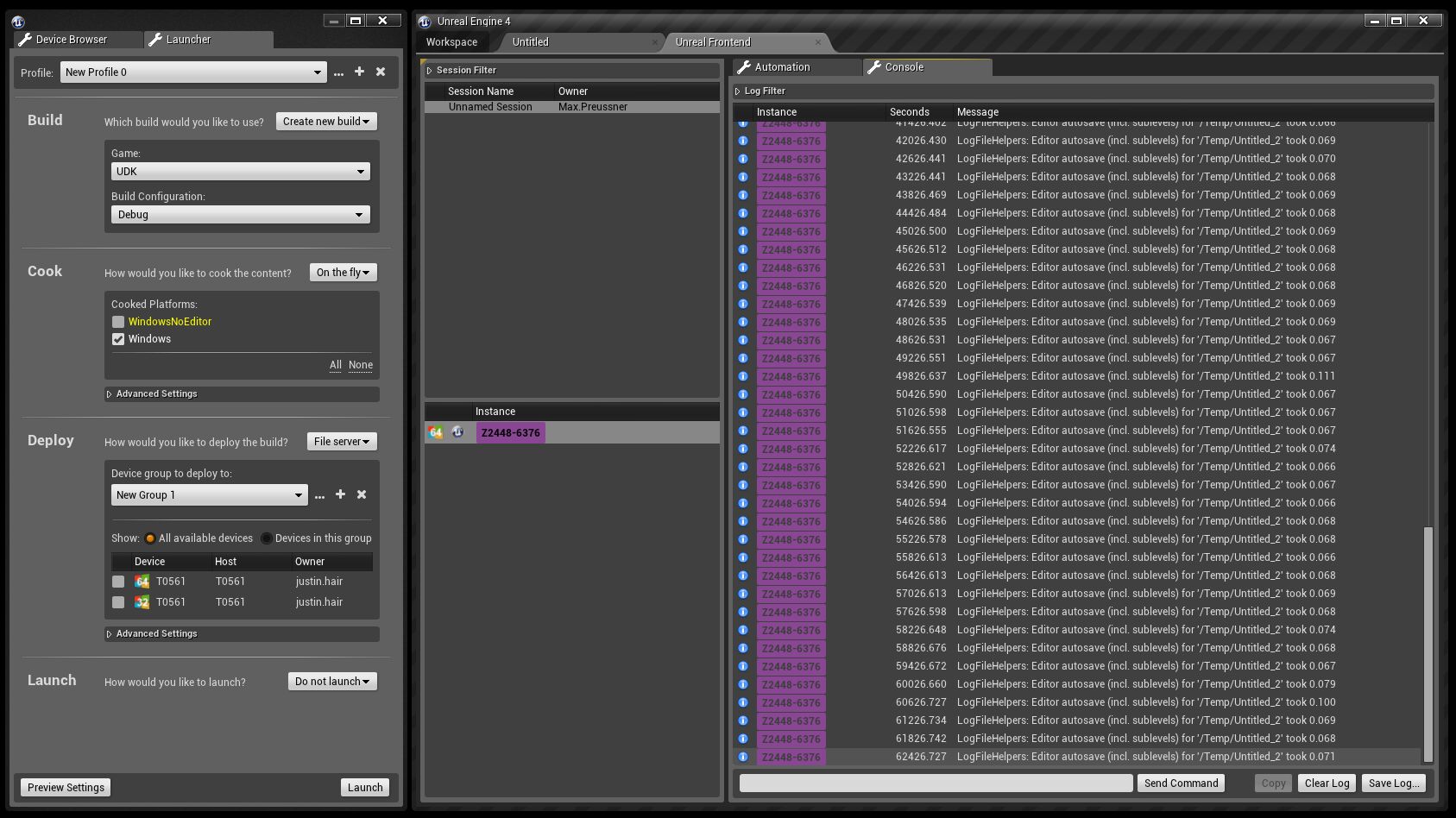Screen dimensions: 1456x818
Task: Click the plus icon to add new profile
Action: point(359,72)
